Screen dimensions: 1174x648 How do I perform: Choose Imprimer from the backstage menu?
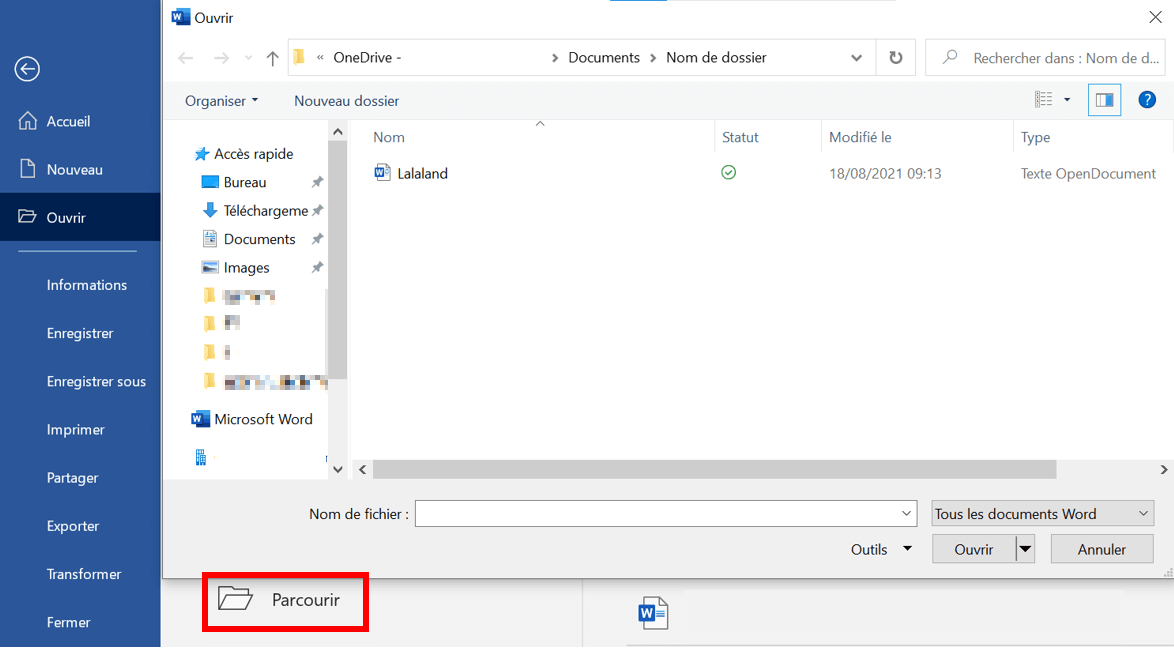[x=75, y=429]
